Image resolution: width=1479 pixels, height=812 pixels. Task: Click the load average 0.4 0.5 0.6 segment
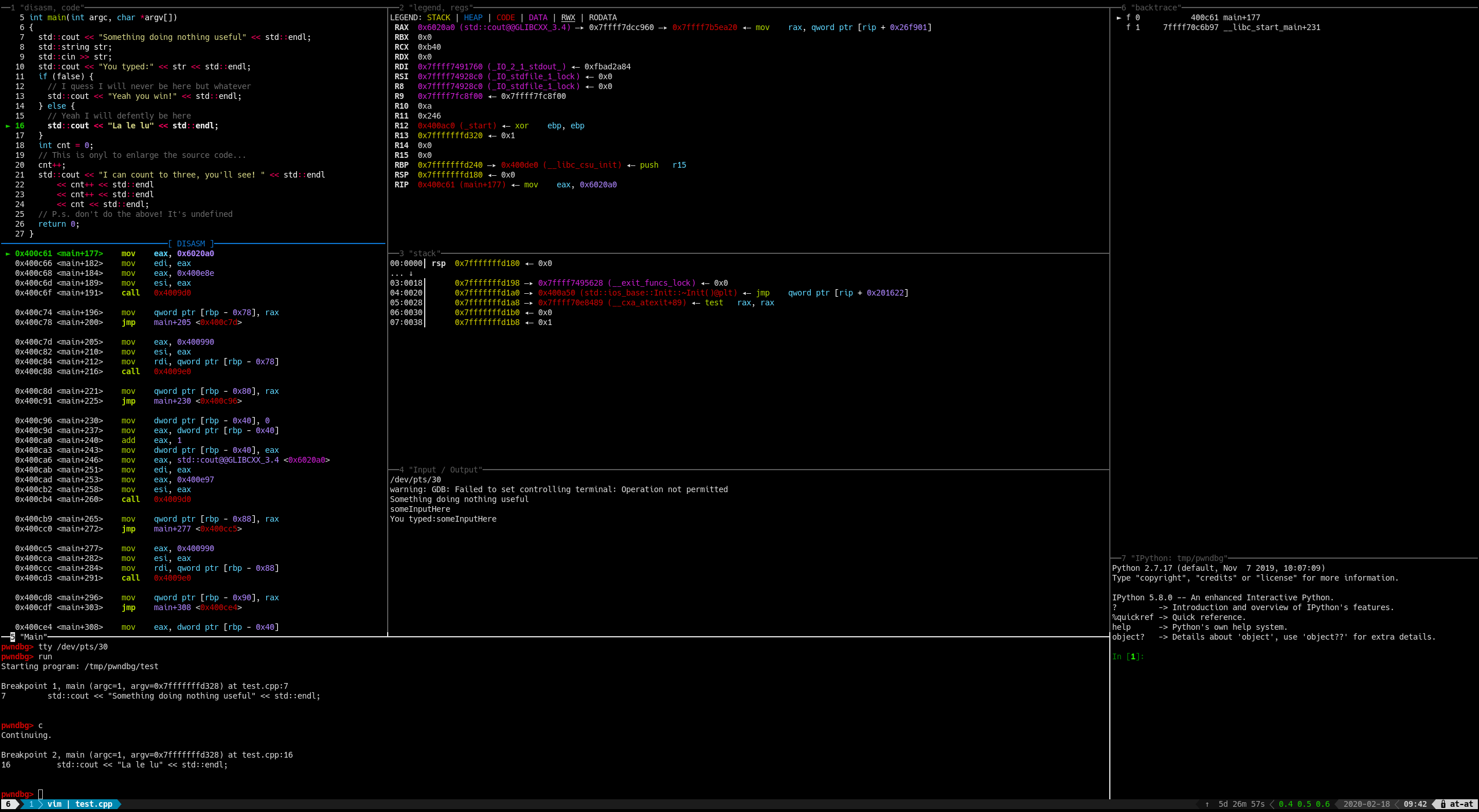[x=1304, y=804]
